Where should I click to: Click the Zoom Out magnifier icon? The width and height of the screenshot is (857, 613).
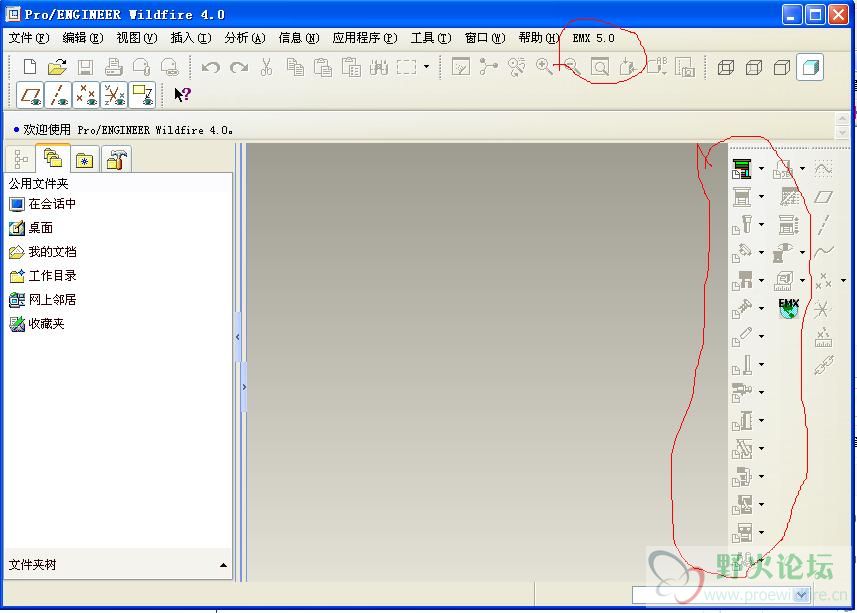pos(572,67)
